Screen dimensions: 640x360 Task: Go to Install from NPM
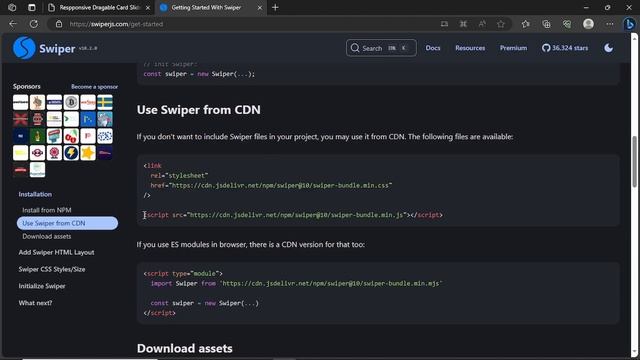tap(47, 210)
